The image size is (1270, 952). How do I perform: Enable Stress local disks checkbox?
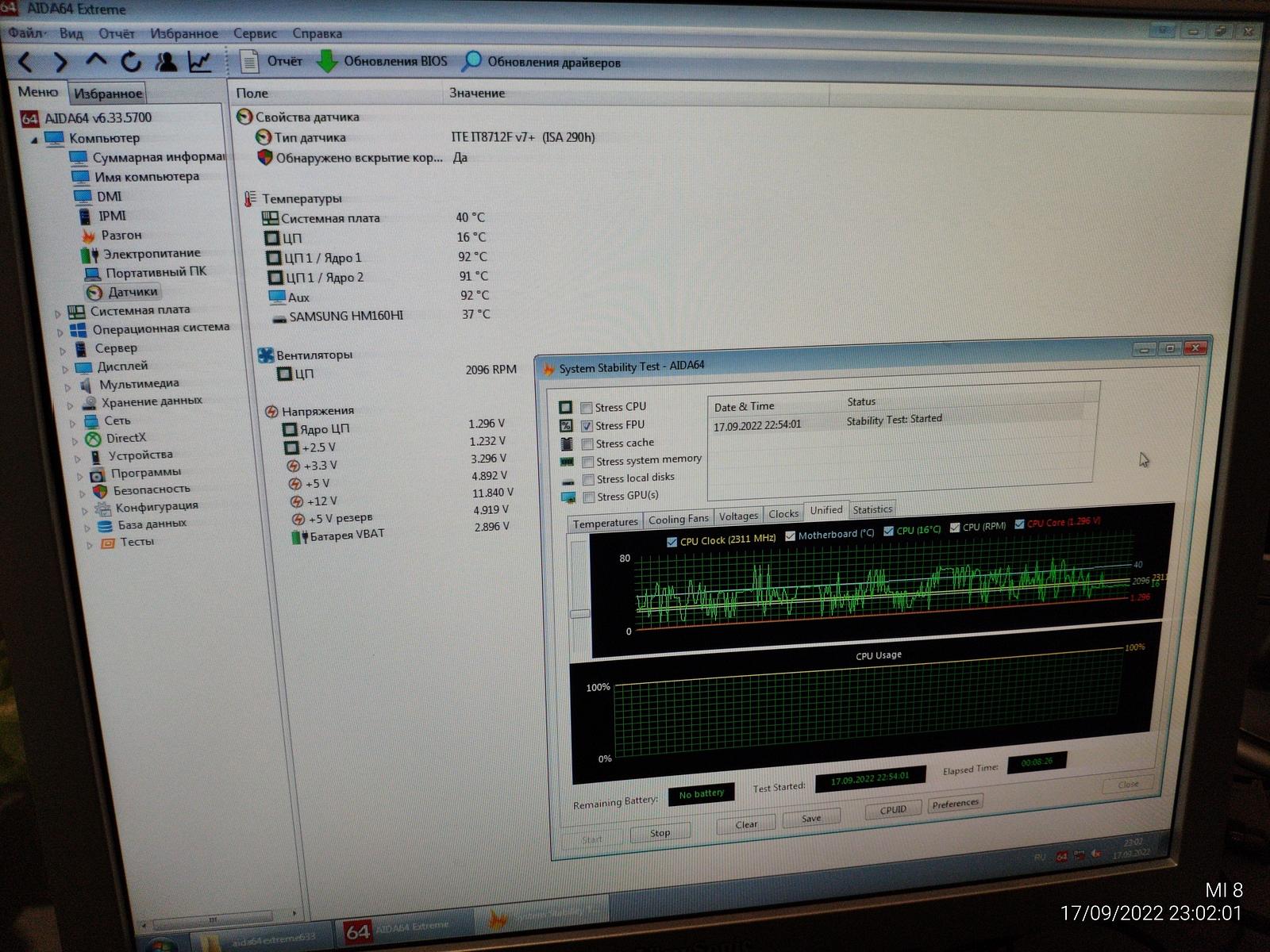[588, 480]
